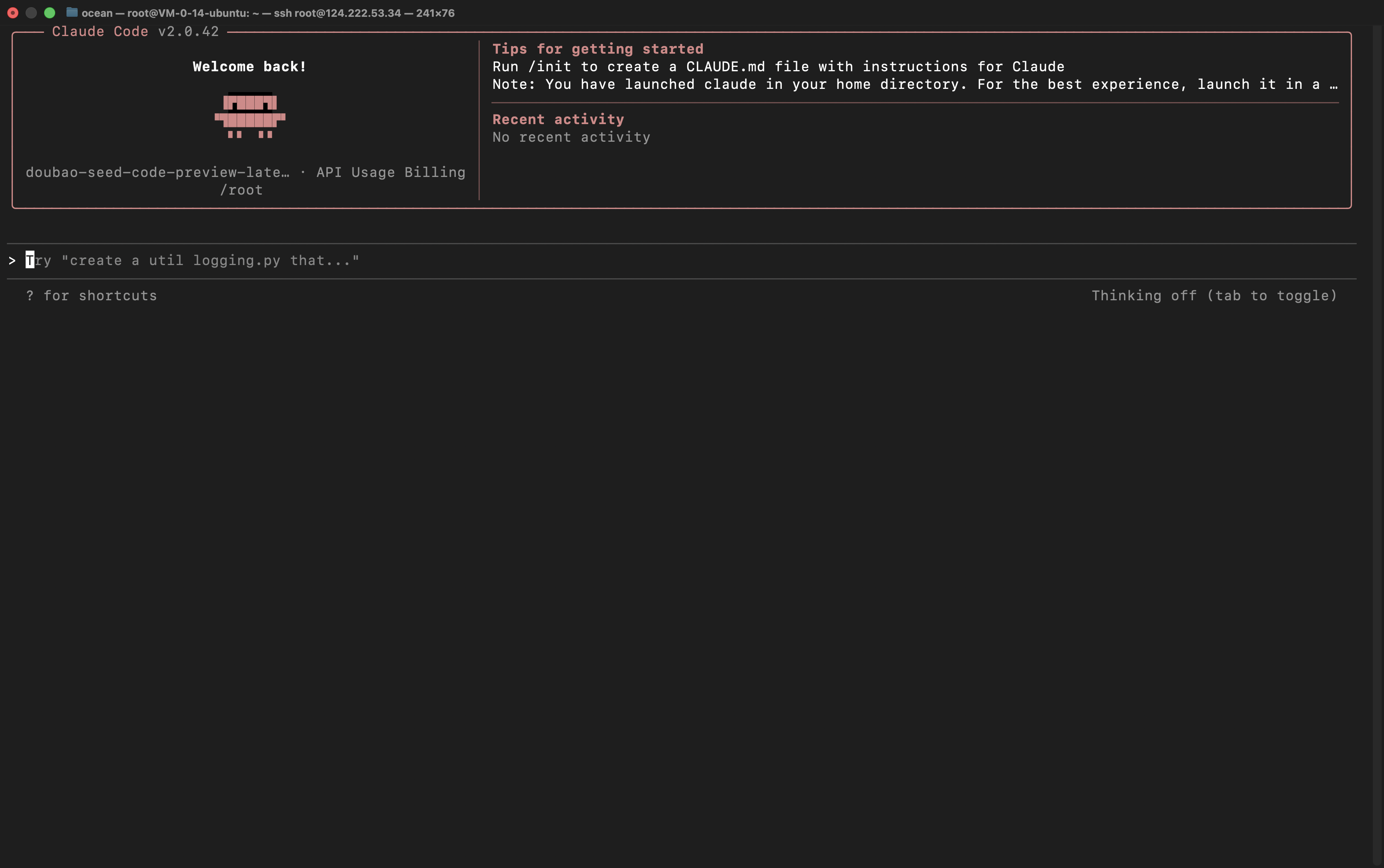Click the terminal window title text
This screenshot has width=1384, height=868.
[268, 13]
